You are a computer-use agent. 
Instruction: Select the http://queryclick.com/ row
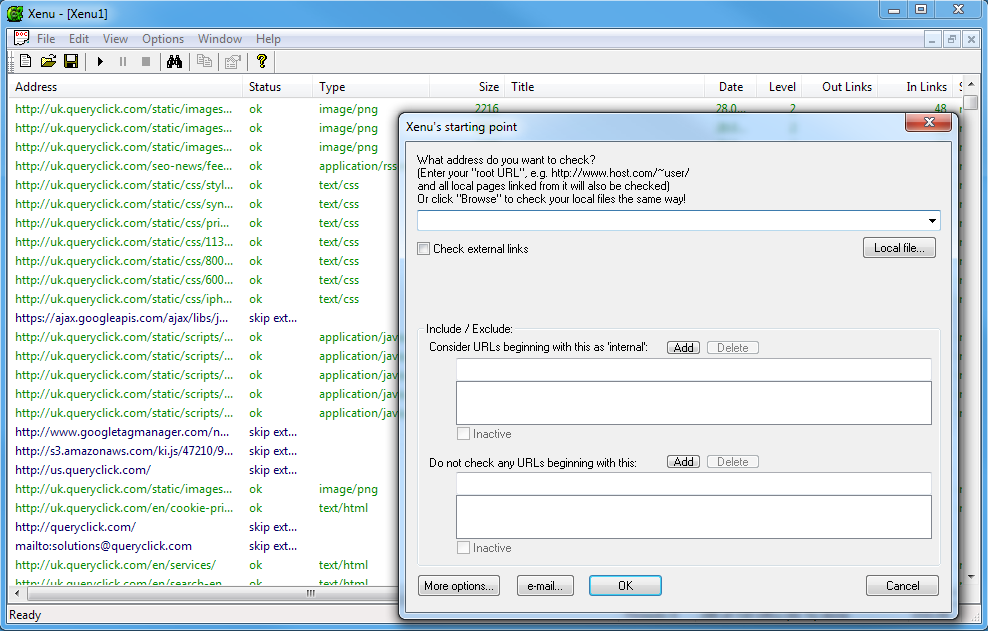pyautogui.click(x=204, y=527)
